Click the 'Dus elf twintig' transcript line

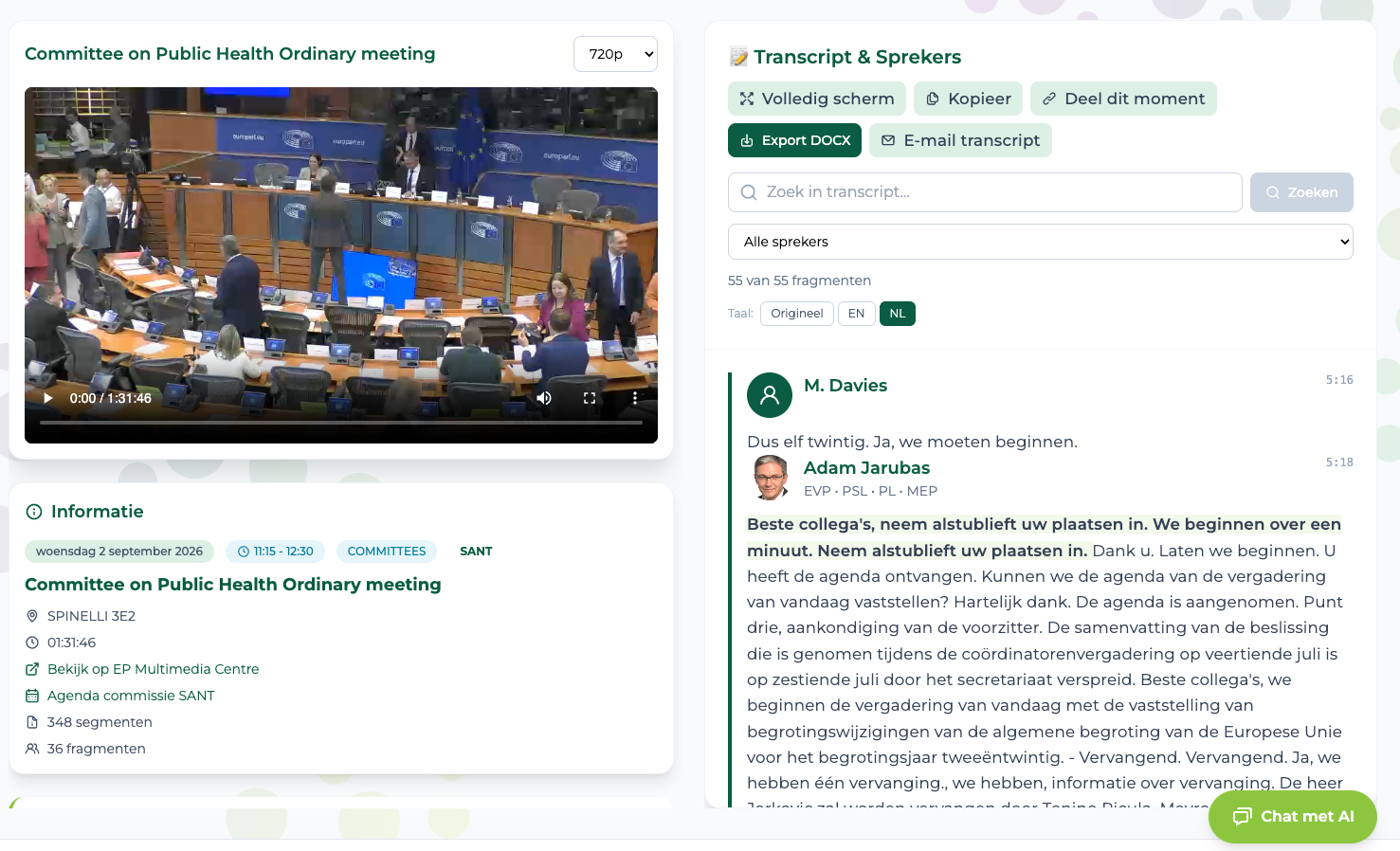[912, 442]
